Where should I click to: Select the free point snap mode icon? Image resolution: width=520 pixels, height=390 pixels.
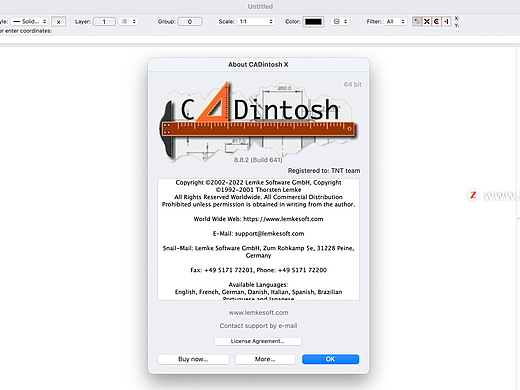(416, 22)
